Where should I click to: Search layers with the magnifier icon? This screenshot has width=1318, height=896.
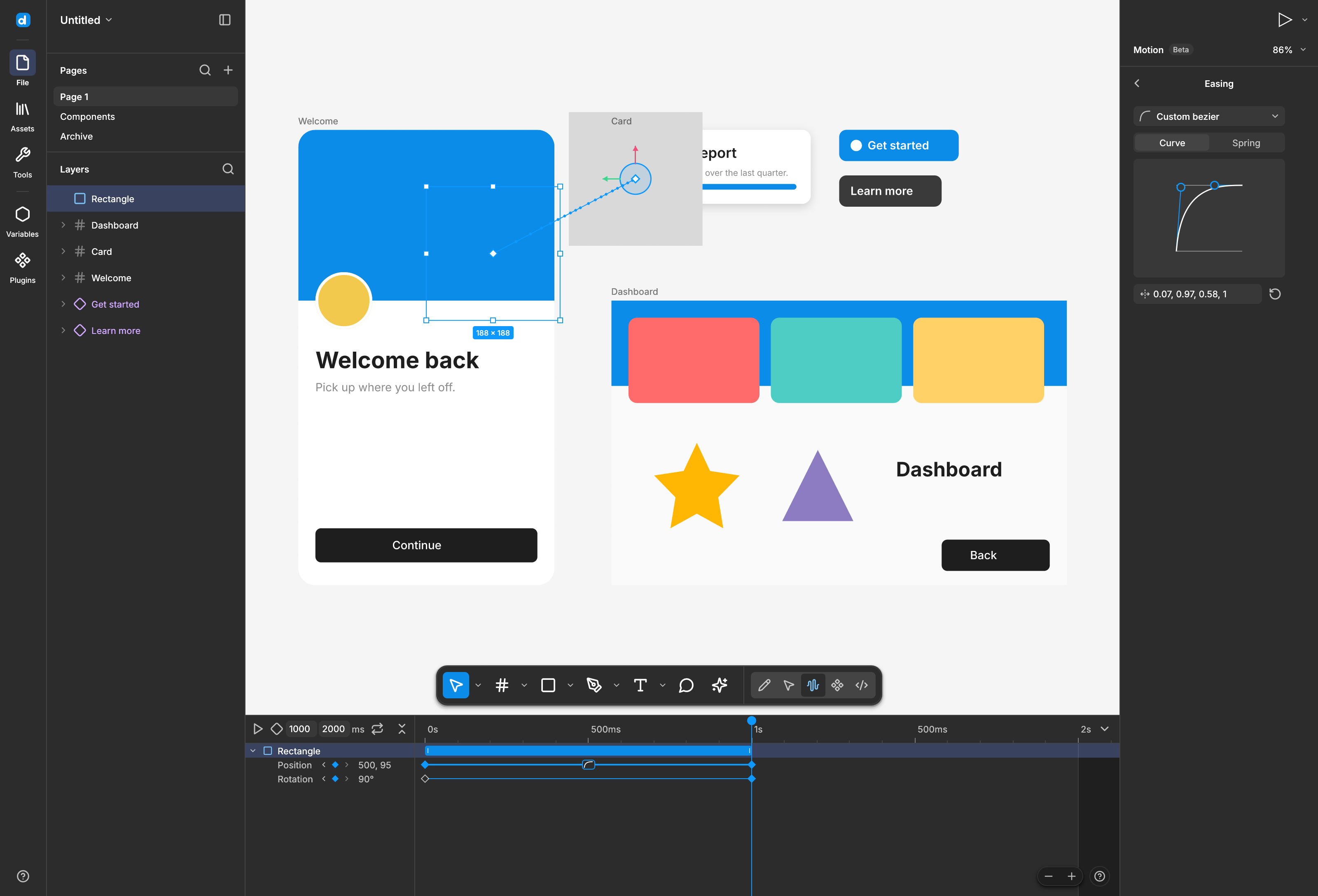point(228,169)
